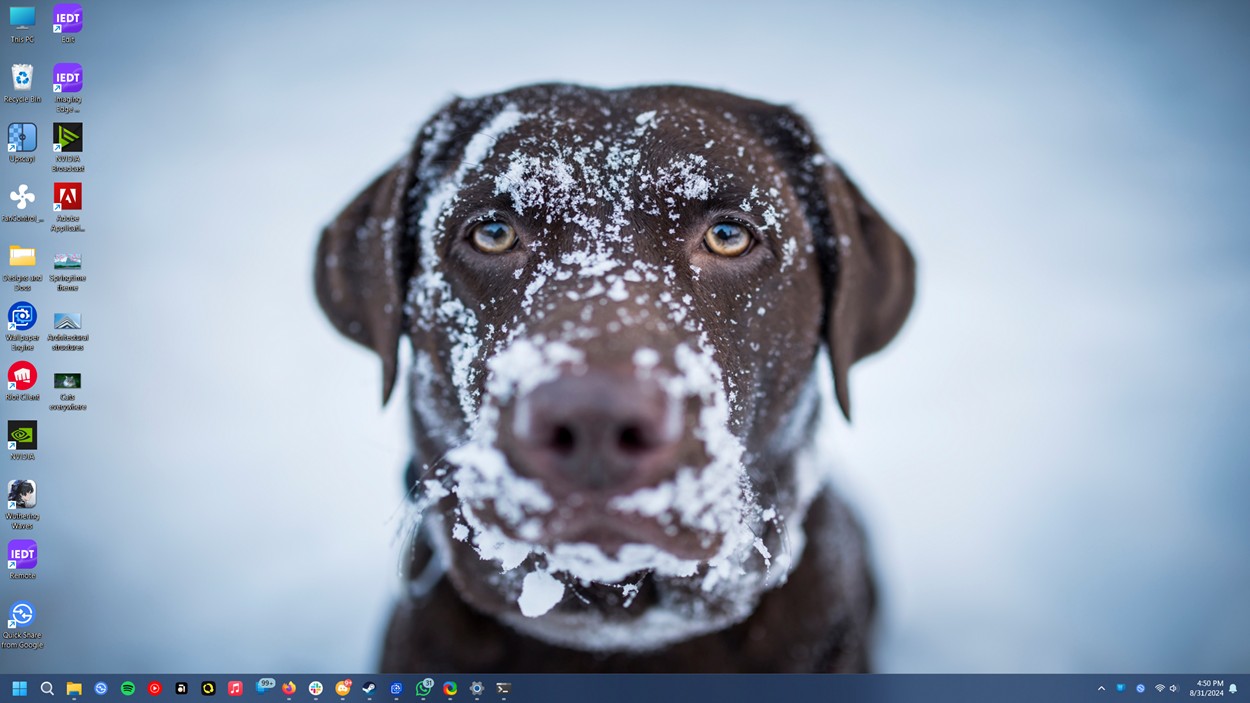This screenshot has width=1250, height=703.
Task: Open the volume control slider
Action: [x=1172, y=688]
